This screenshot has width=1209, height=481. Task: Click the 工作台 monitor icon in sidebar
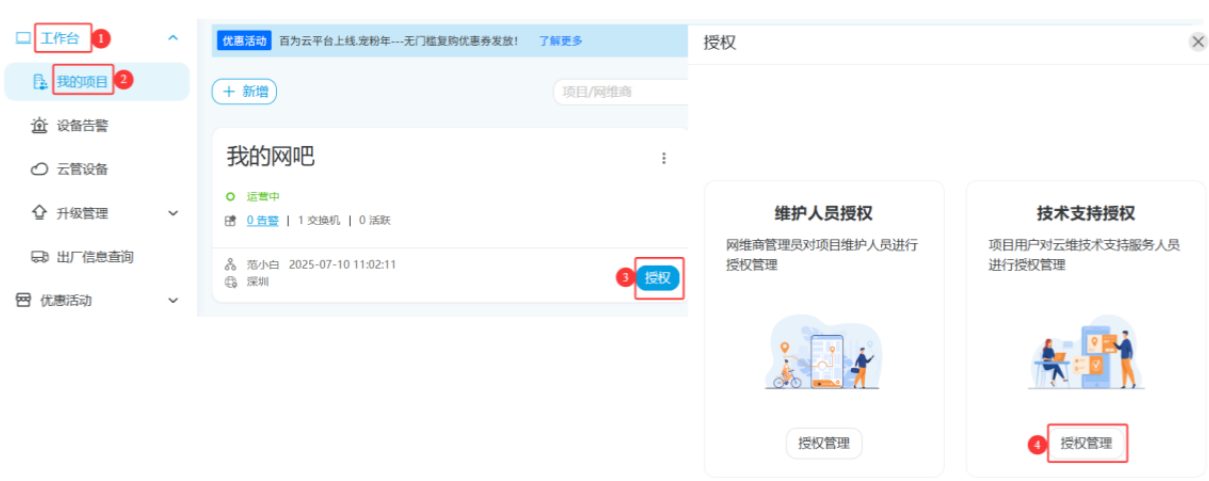tap(23, 38)
